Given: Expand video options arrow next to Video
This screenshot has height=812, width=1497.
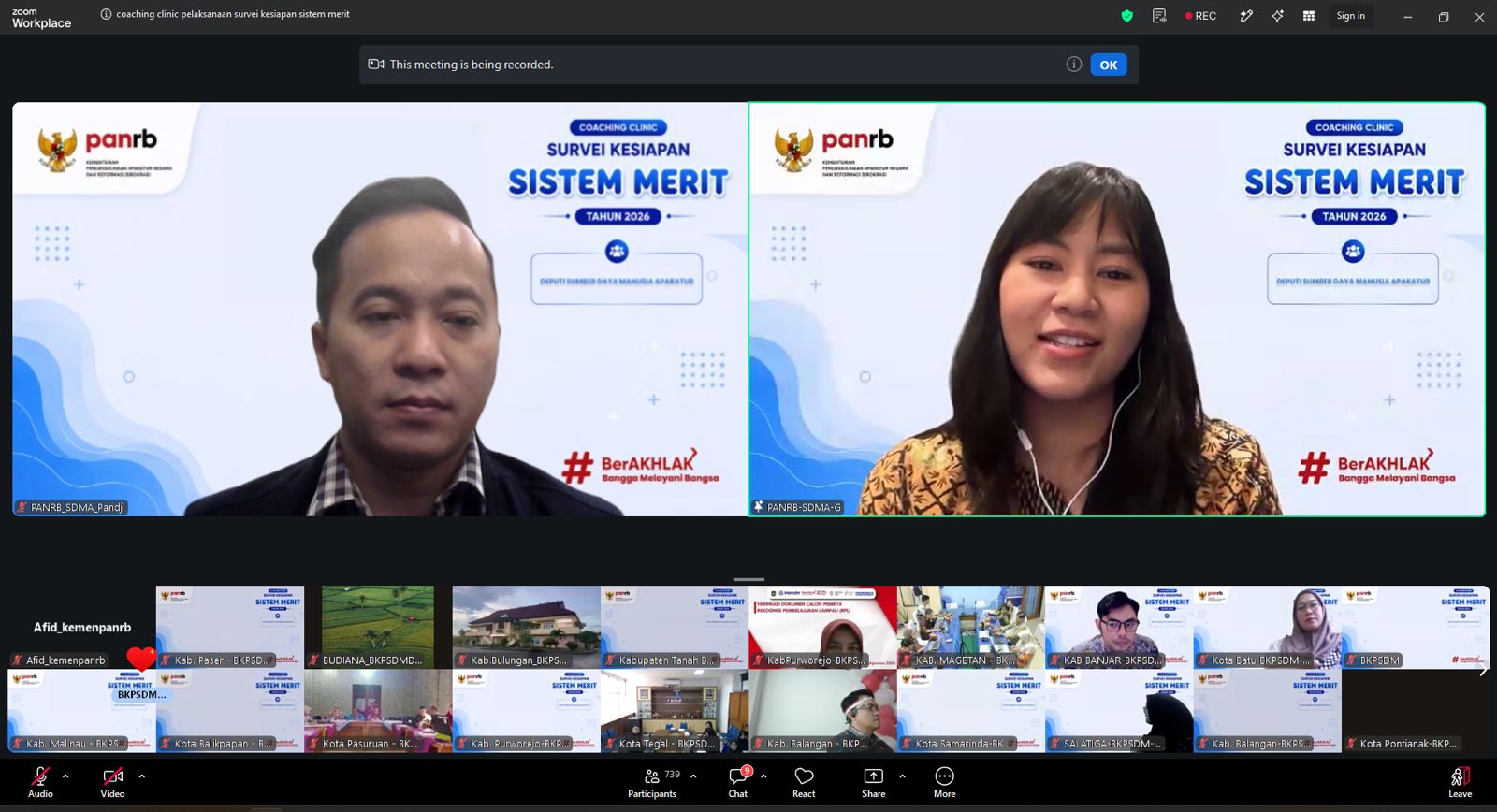Looking at the screenshot, I should [x=141, y=776].
